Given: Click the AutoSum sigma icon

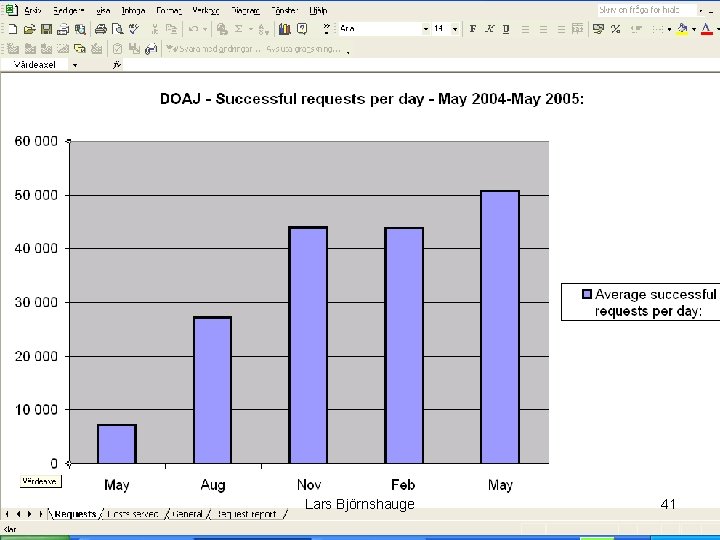Looking at the screenshot, I should pos(238,29).
